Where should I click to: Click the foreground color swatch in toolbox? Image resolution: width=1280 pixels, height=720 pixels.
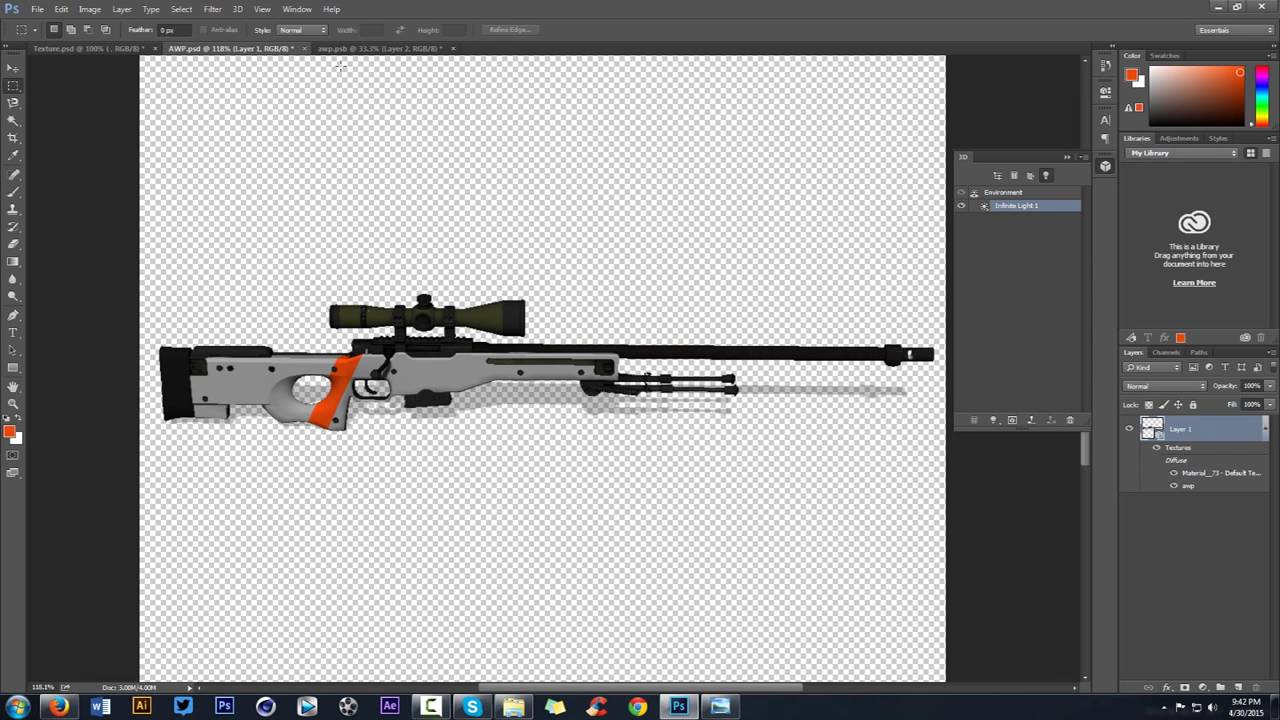click(9, 432)
